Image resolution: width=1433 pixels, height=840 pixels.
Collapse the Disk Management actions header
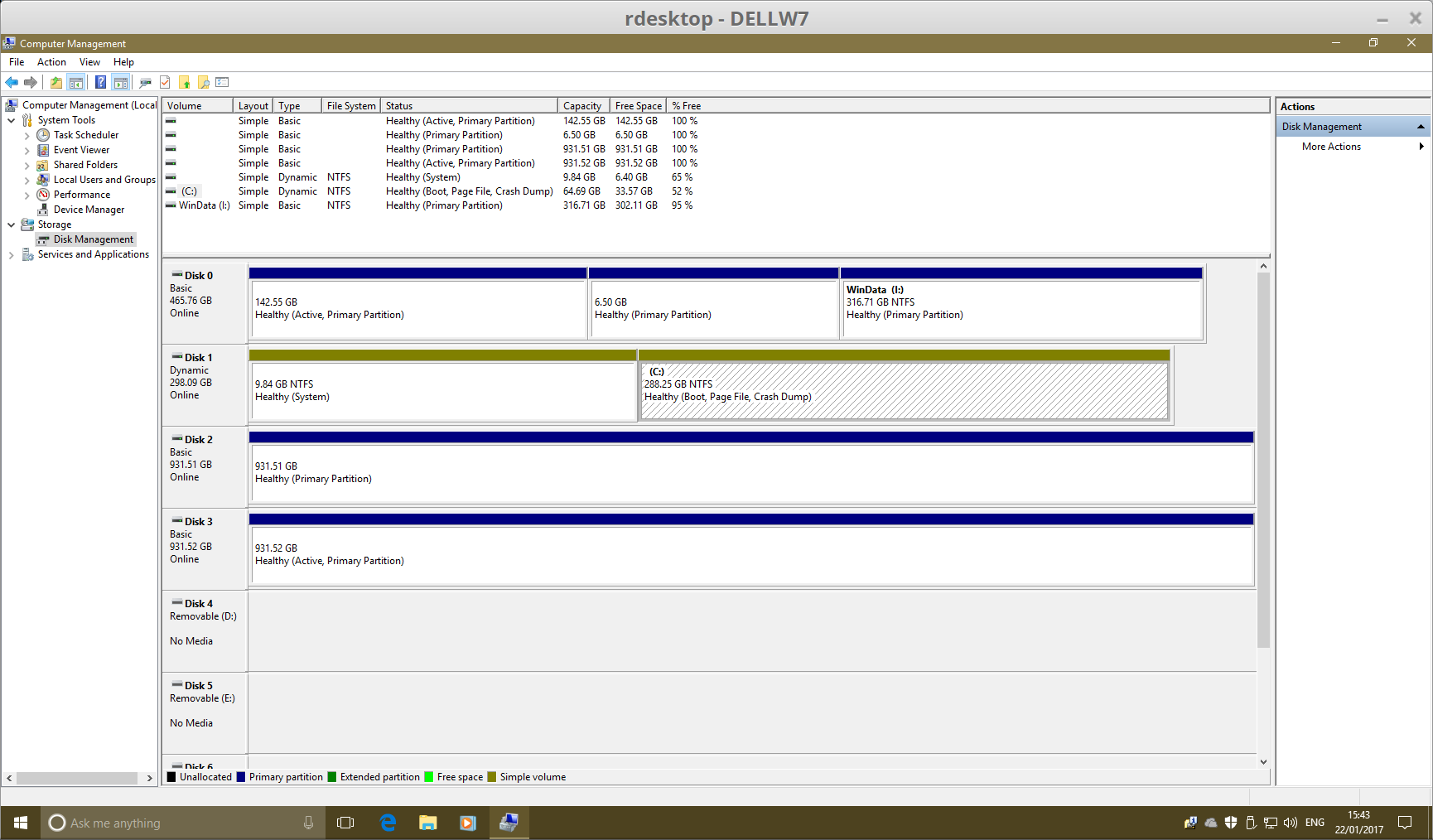[1421, 127]
